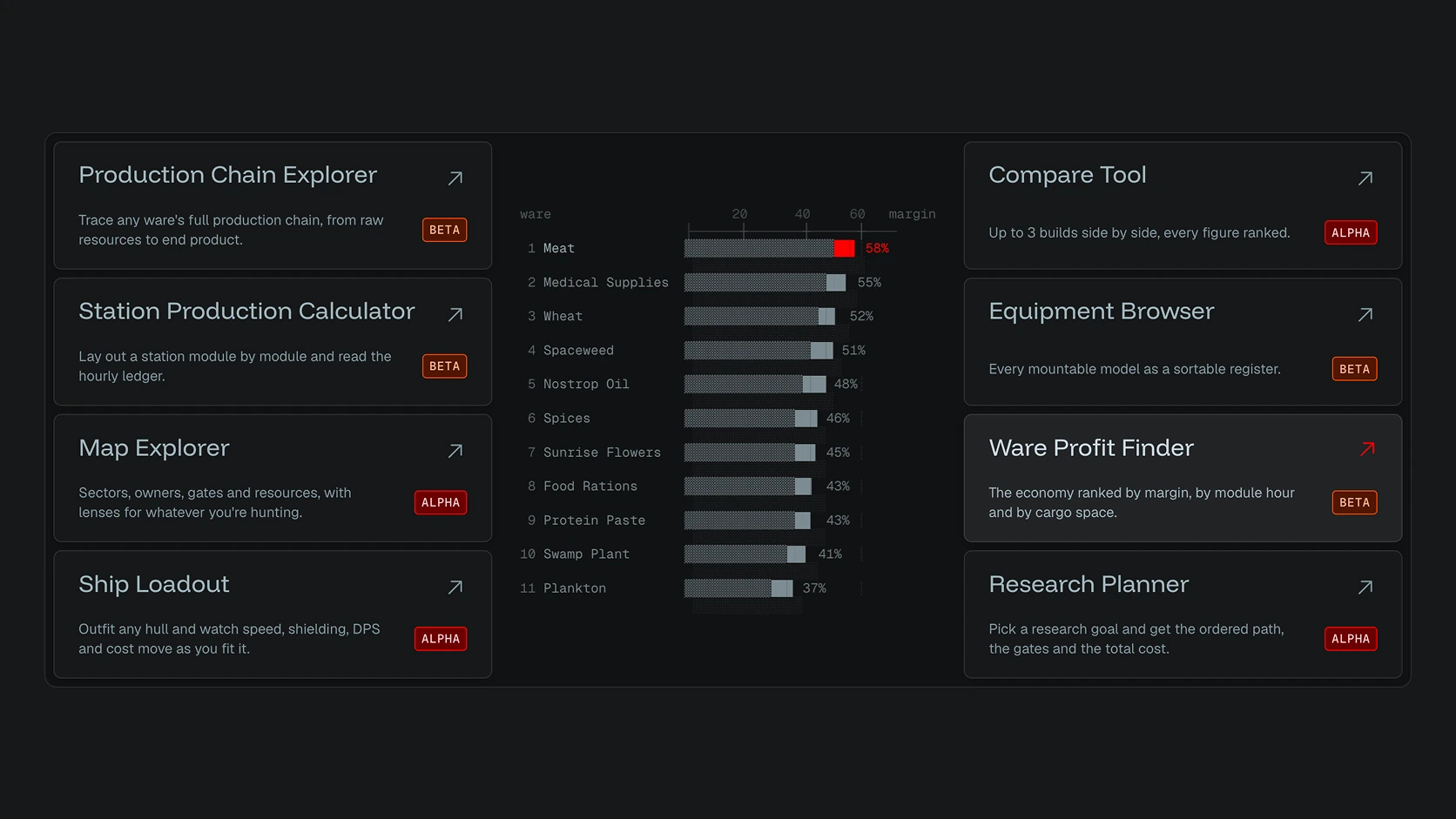Click Compare Tool's arrow icon
This screenshot has width=1456, height=819.
1365,178
